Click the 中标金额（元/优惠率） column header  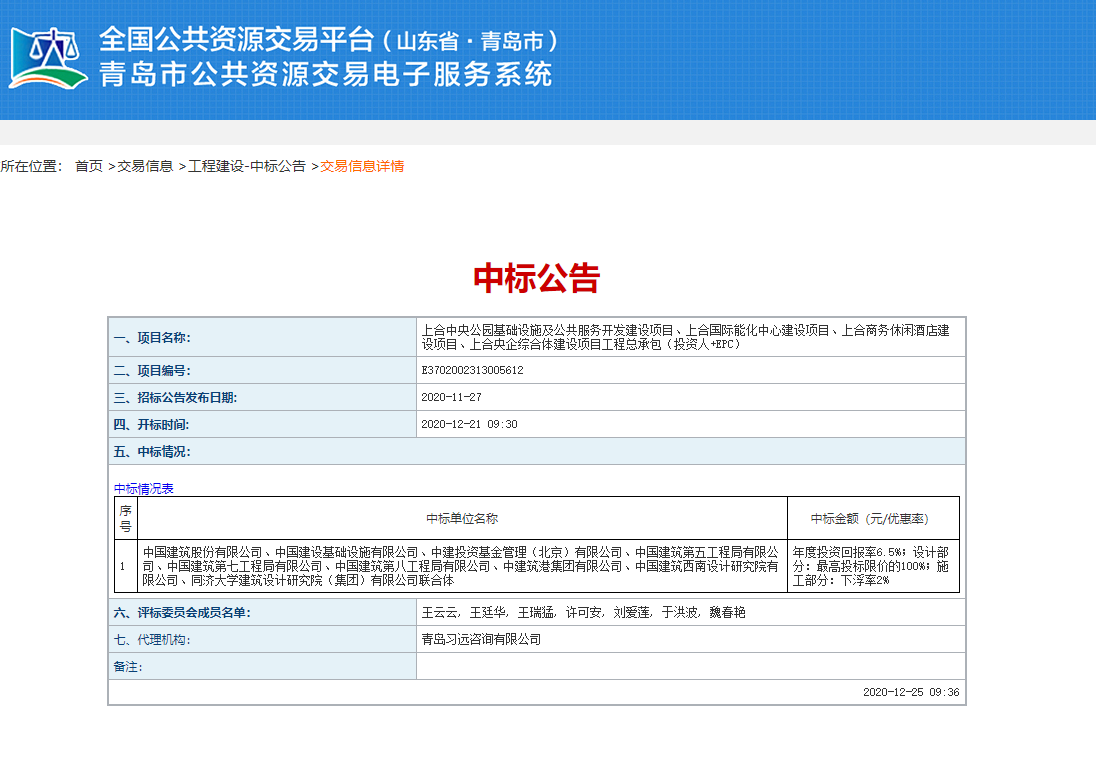(874, 518)
